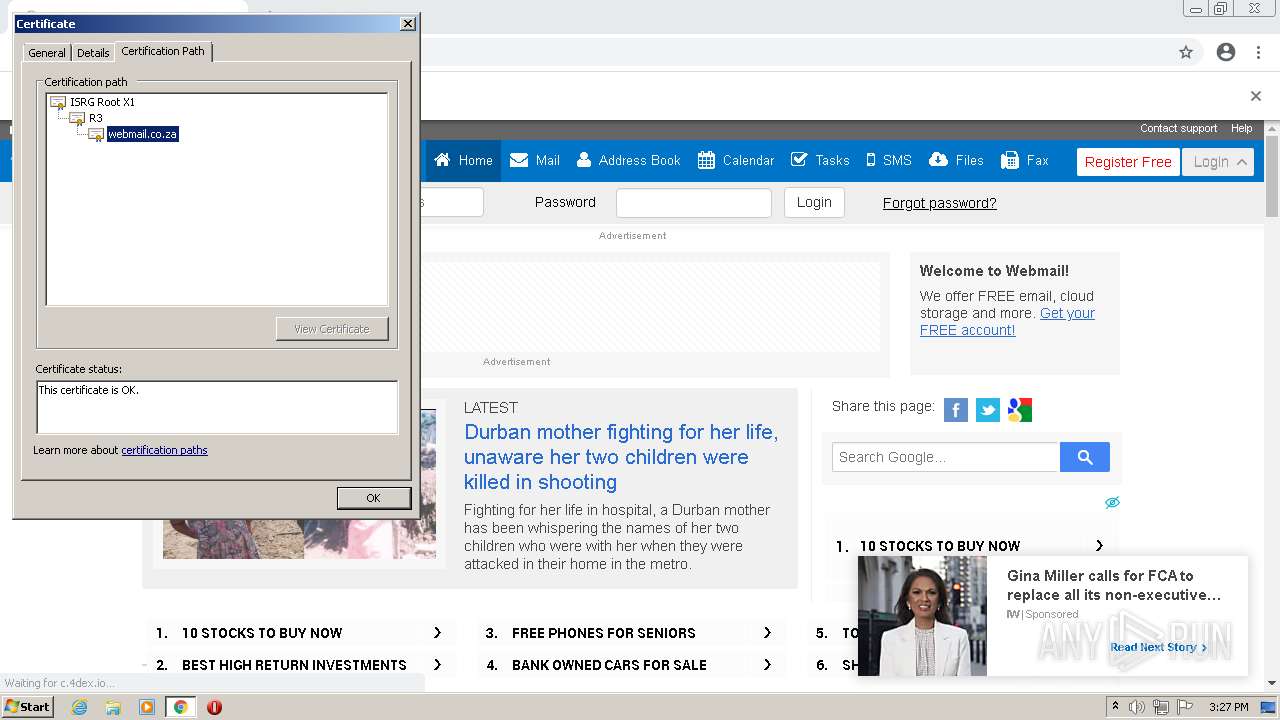
Task: Click OK in the Certificate dialog
Action: 373,498
